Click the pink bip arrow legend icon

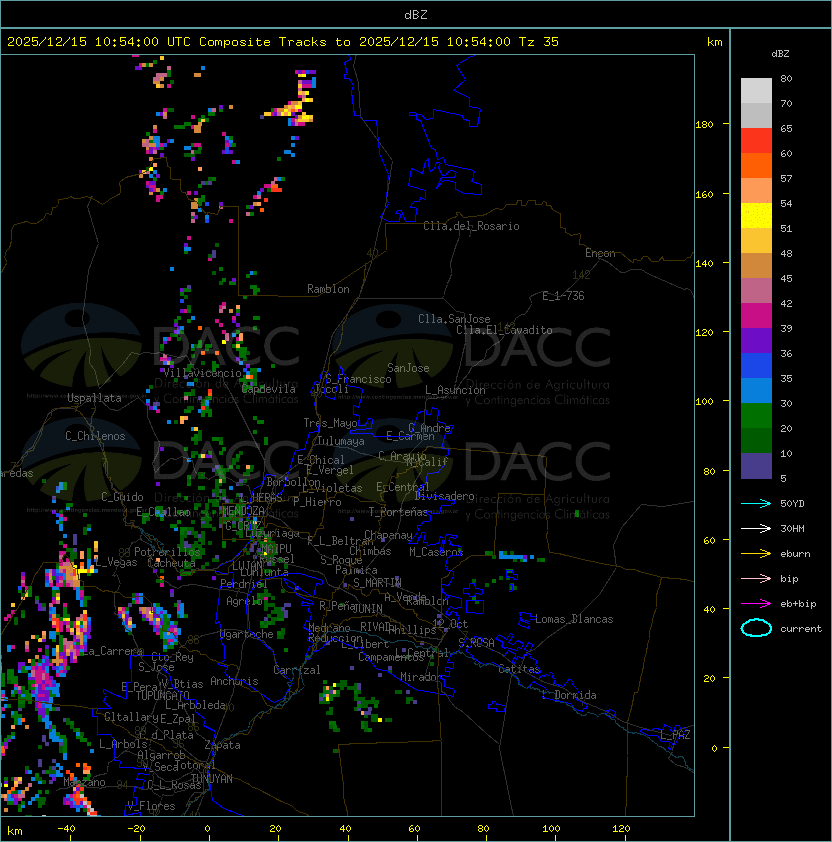(x=756, y=579)
